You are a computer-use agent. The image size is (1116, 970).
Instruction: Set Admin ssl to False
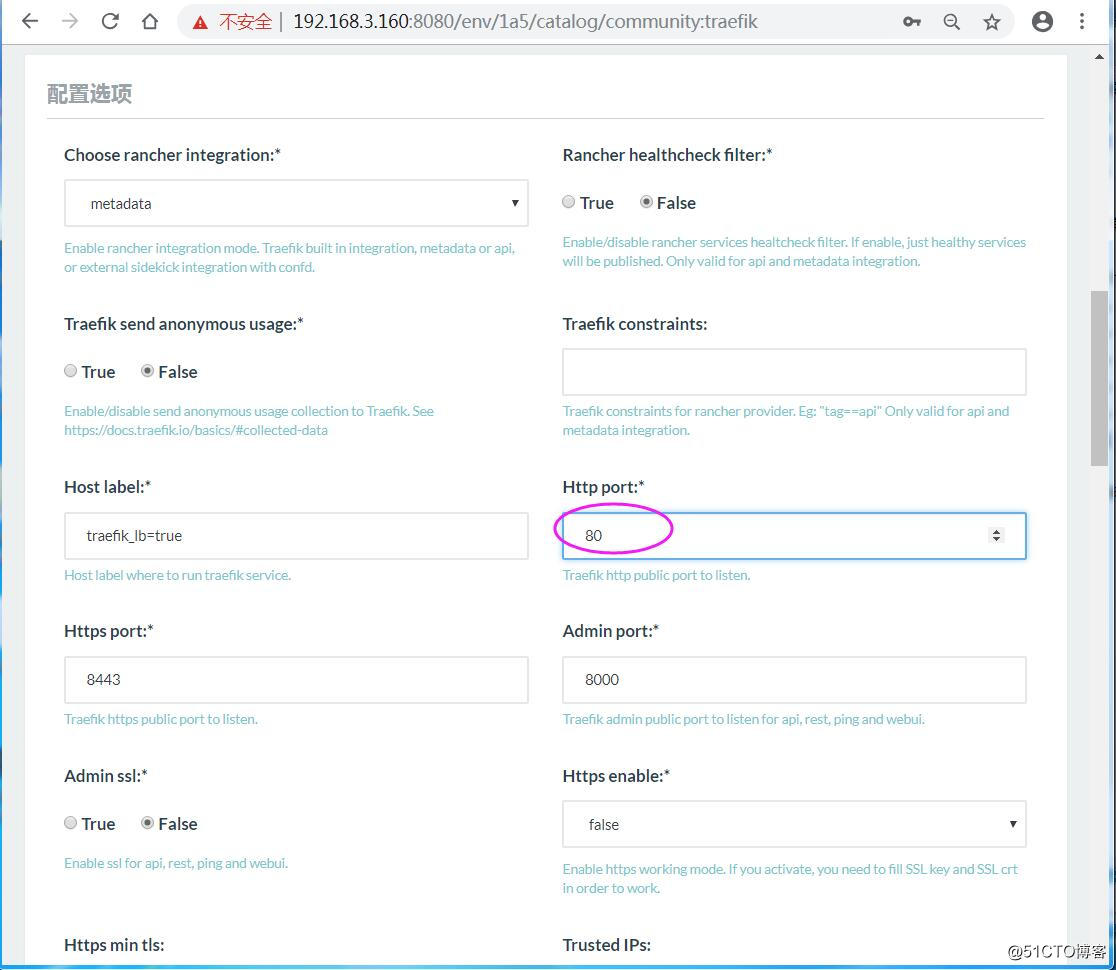point(147,823)
